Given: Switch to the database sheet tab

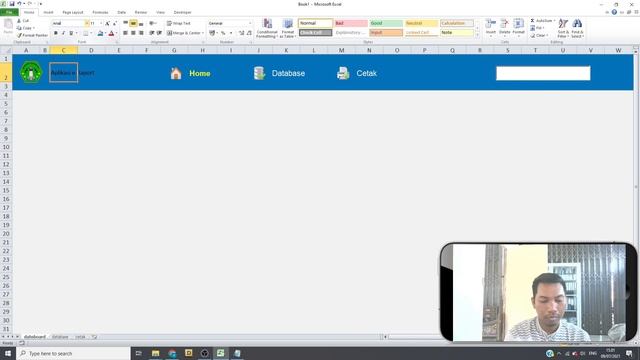Looking at the screenshot, I should (60, 337).
